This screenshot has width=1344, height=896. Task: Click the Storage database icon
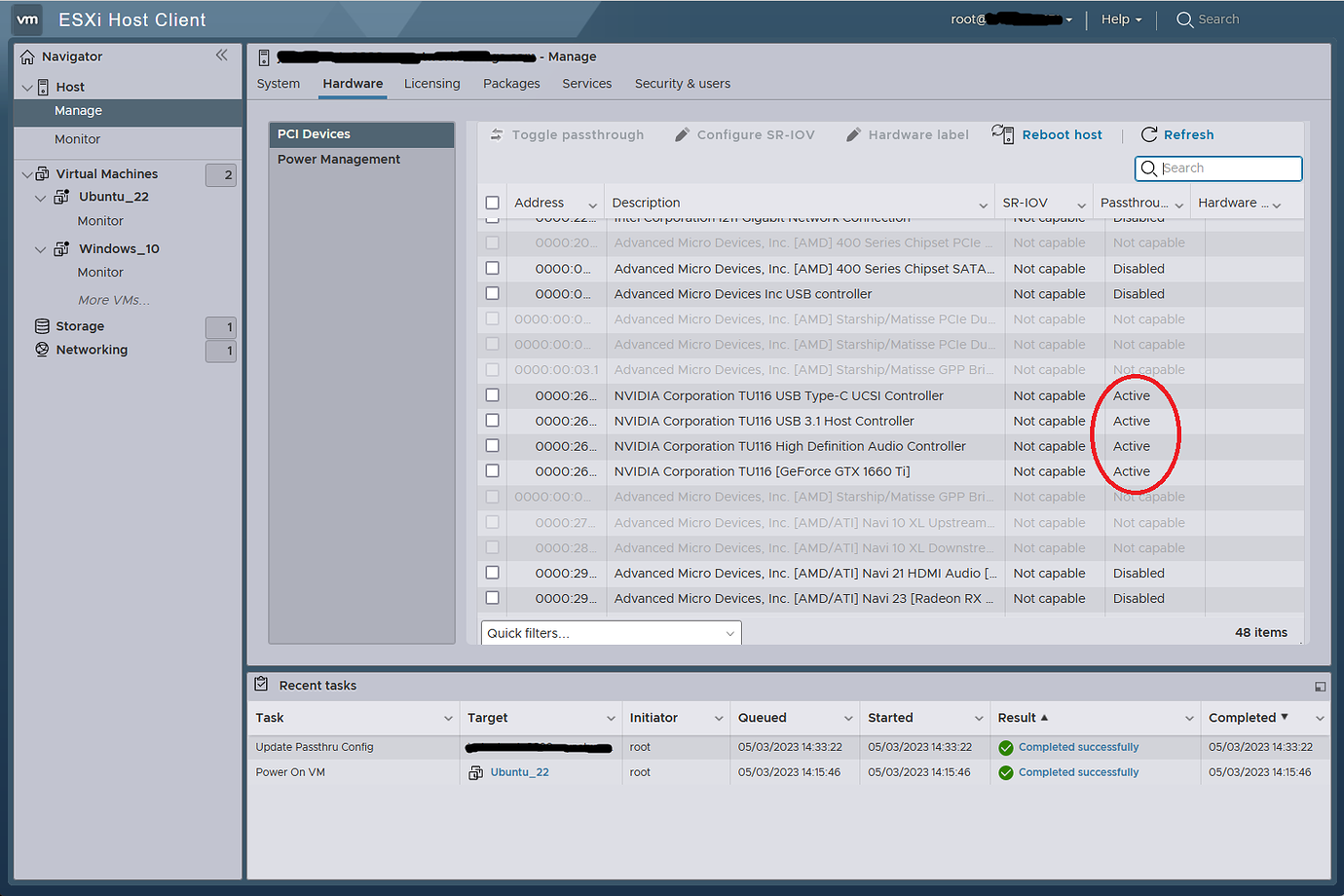pos(42,326)
